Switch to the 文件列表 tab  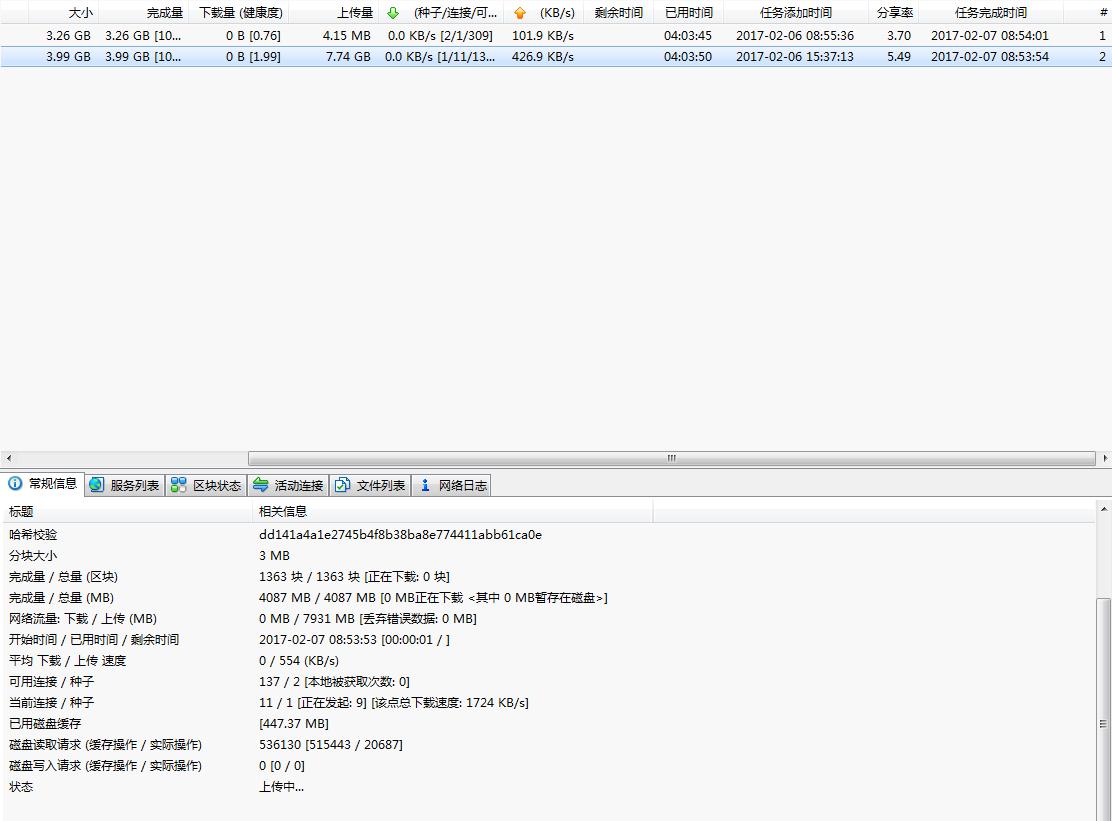(370, 485)
